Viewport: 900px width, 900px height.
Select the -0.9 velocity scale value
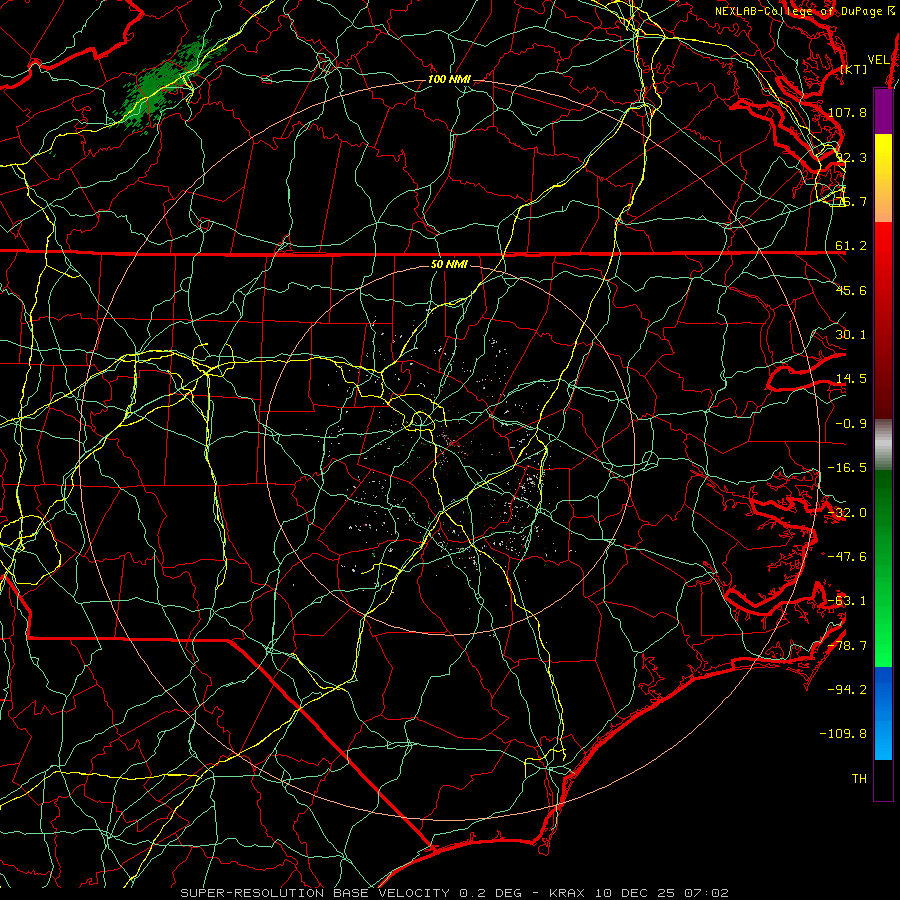(x=851, y=424)
